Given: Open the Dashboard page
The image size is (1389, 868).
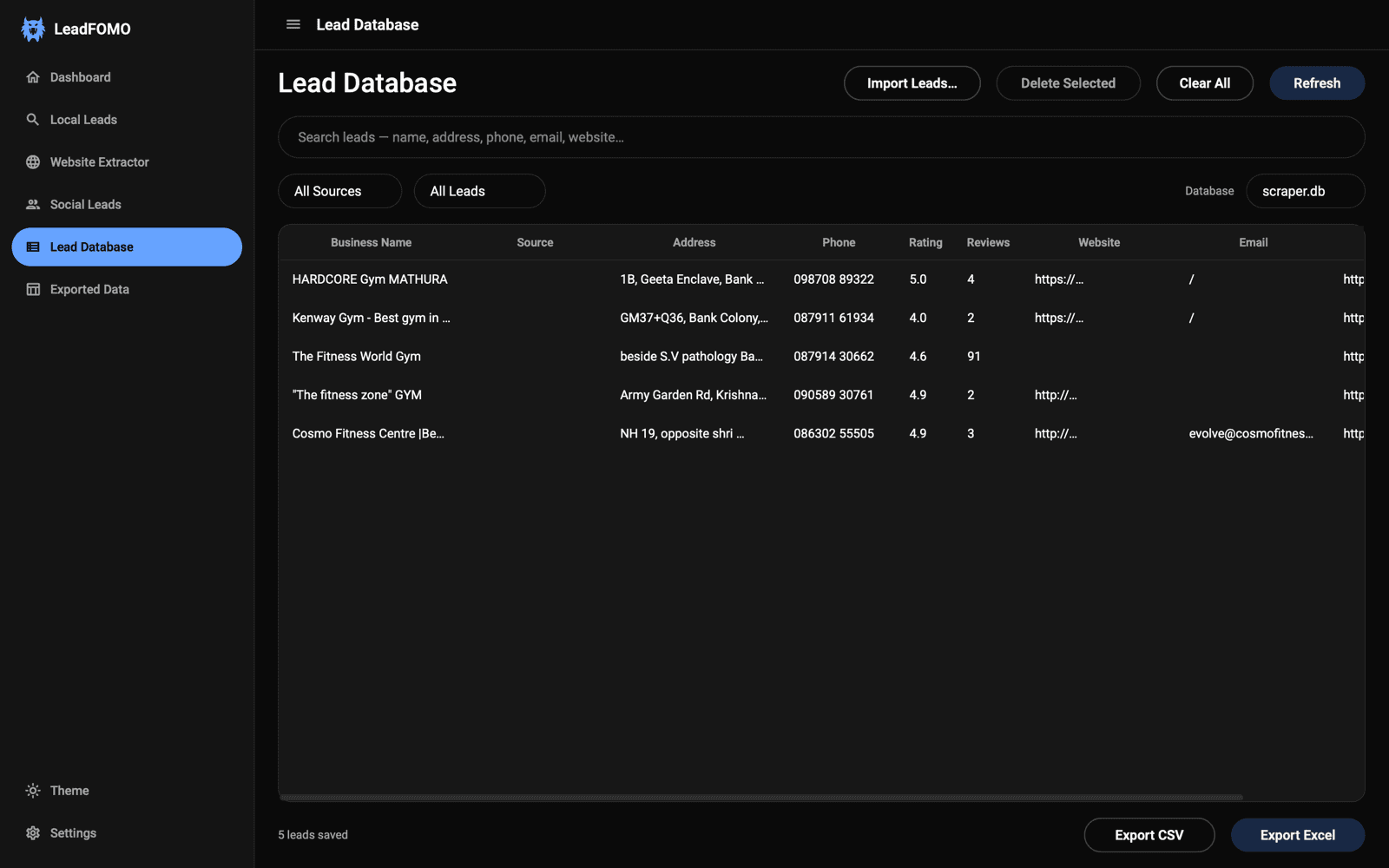Looking at the screenshot, I should [127, 77].
